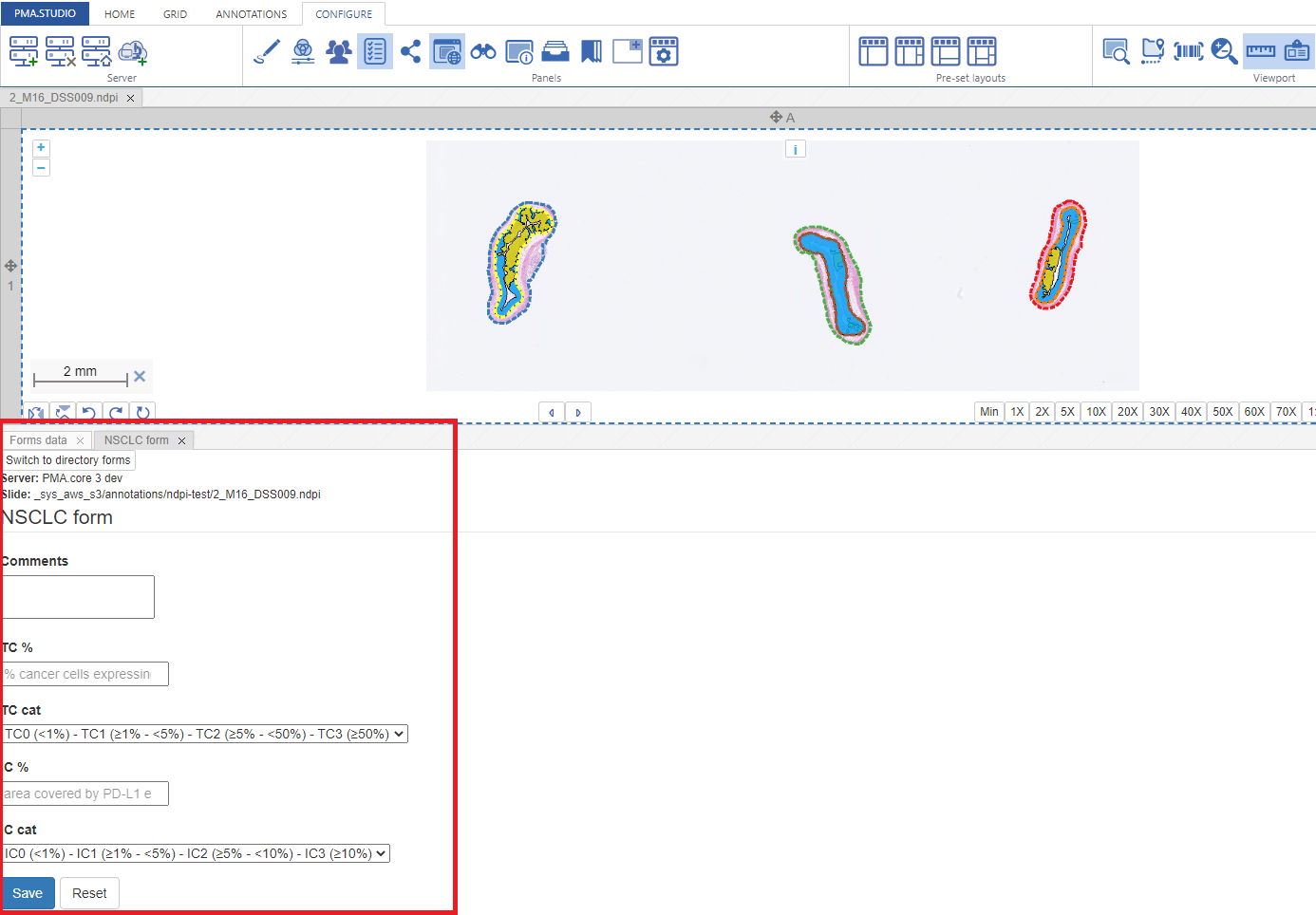Screen dimensions: 1316x915
Task: Toggle the ruler scale bar display
Action: point(1260,51)
